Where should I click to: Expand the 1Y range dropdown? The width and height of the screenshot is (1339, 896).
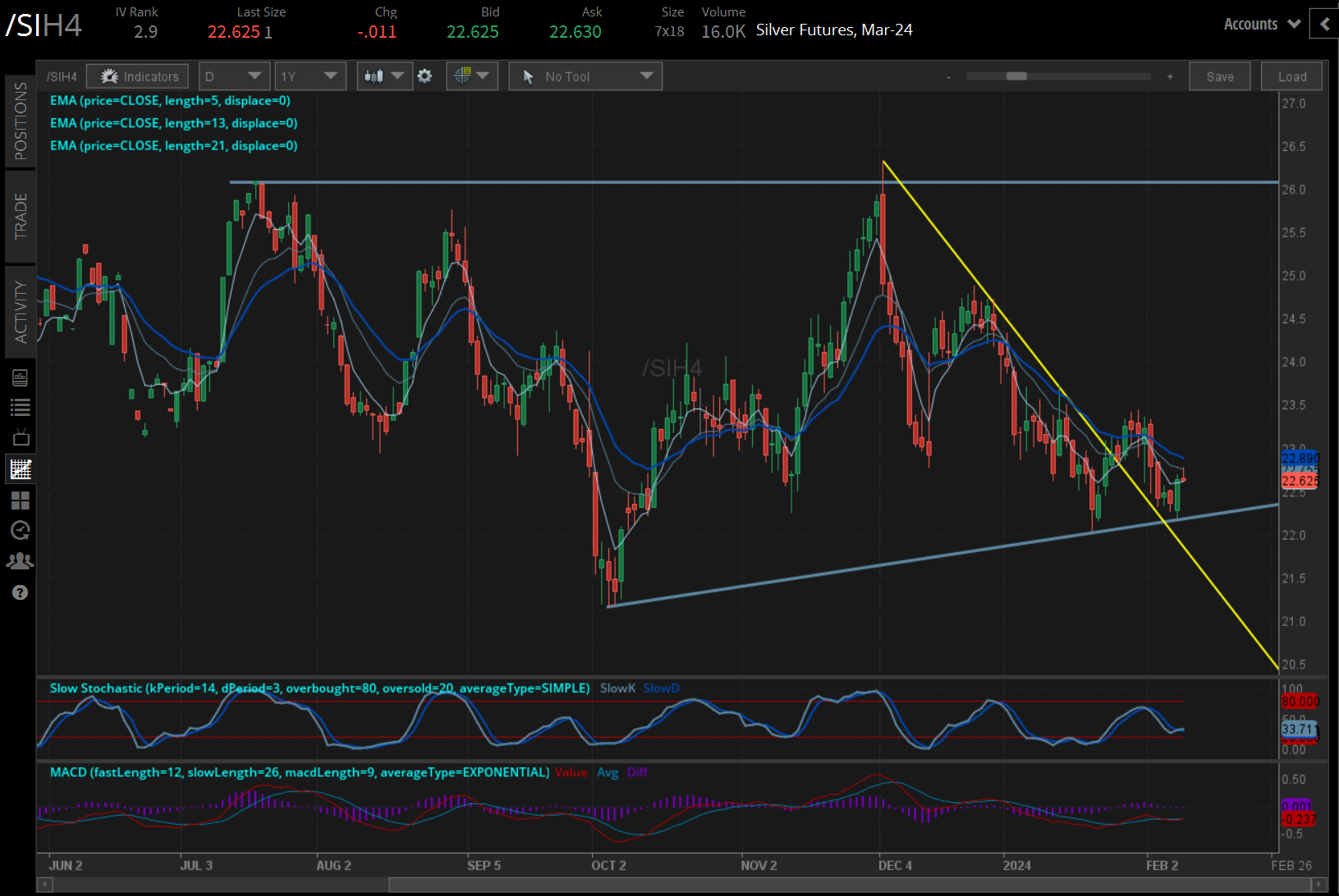[x=310, y=75]
